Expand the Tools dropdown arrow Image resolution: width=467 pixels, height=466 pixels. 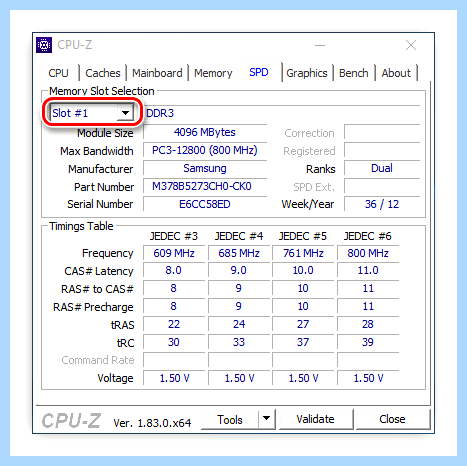266,418
